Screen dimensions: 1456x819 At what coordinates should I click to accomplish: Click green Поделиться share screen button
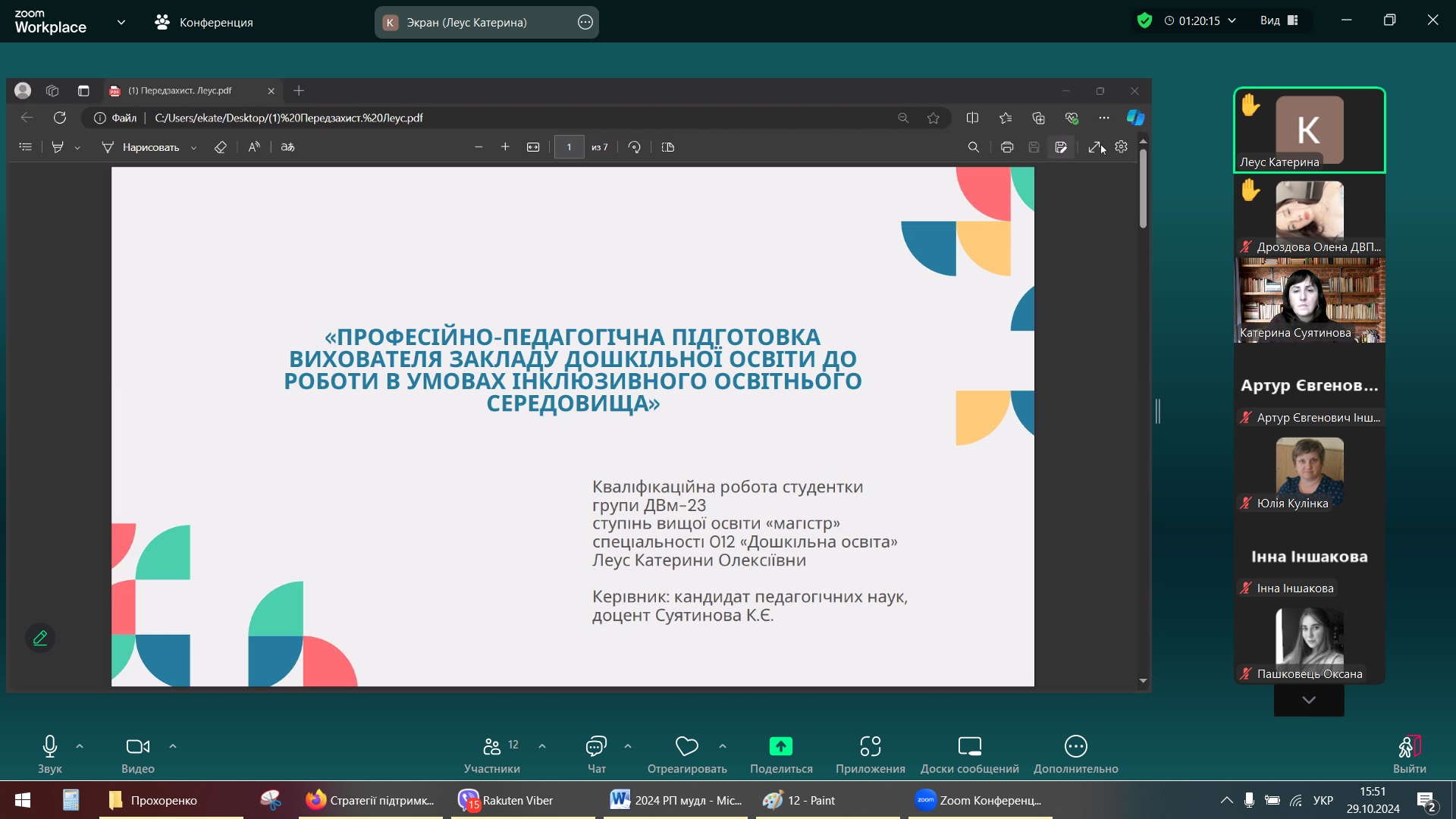pos(781,754)
